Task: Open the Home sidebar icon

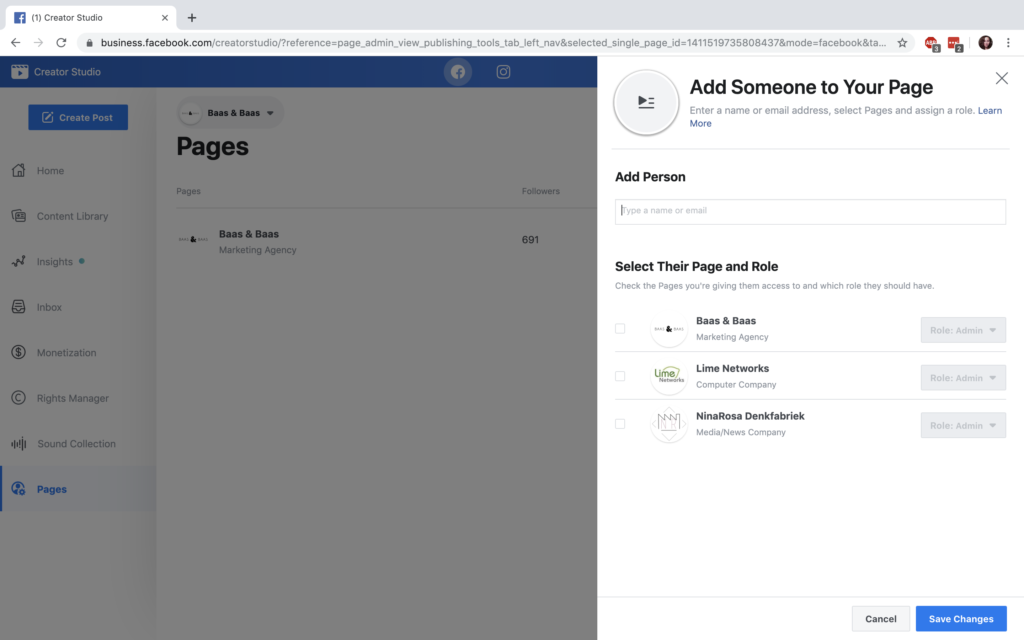Action: [x=18, y=170]
